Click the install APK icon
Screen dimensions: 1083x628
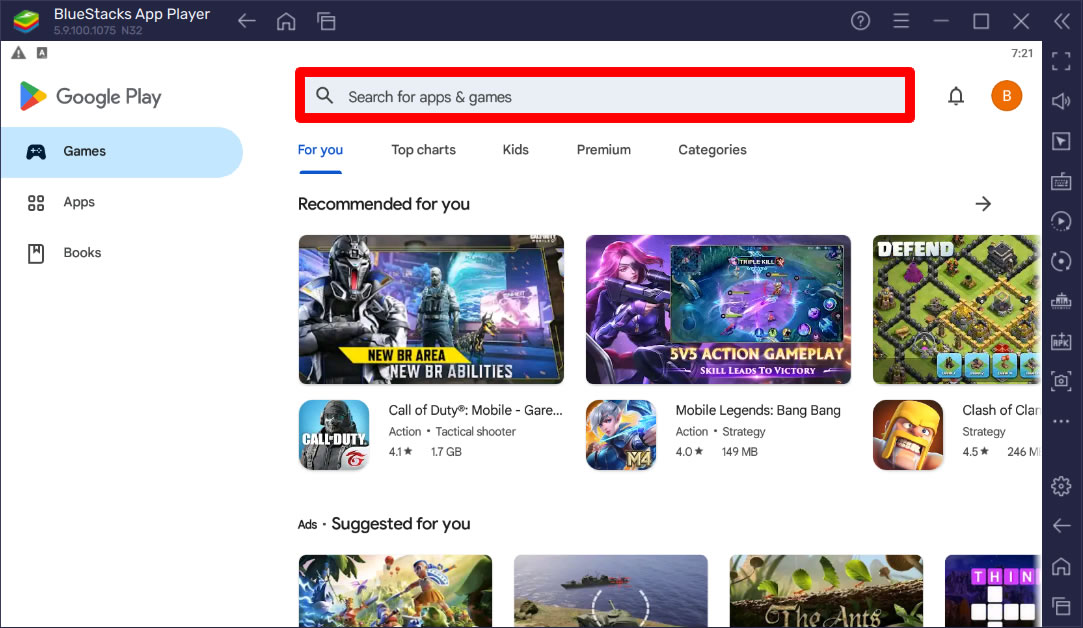tap(1061, 341)
